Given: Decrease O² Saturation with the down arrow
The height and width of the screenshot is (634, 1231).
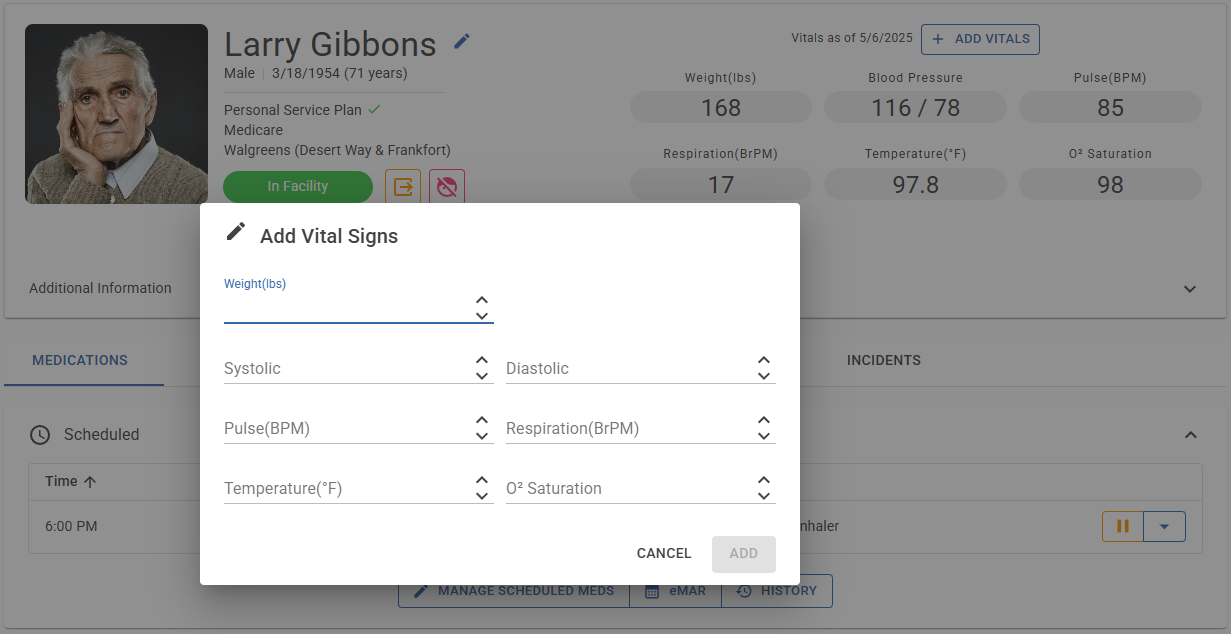Looking at the screenshot, I should [764, 496].
